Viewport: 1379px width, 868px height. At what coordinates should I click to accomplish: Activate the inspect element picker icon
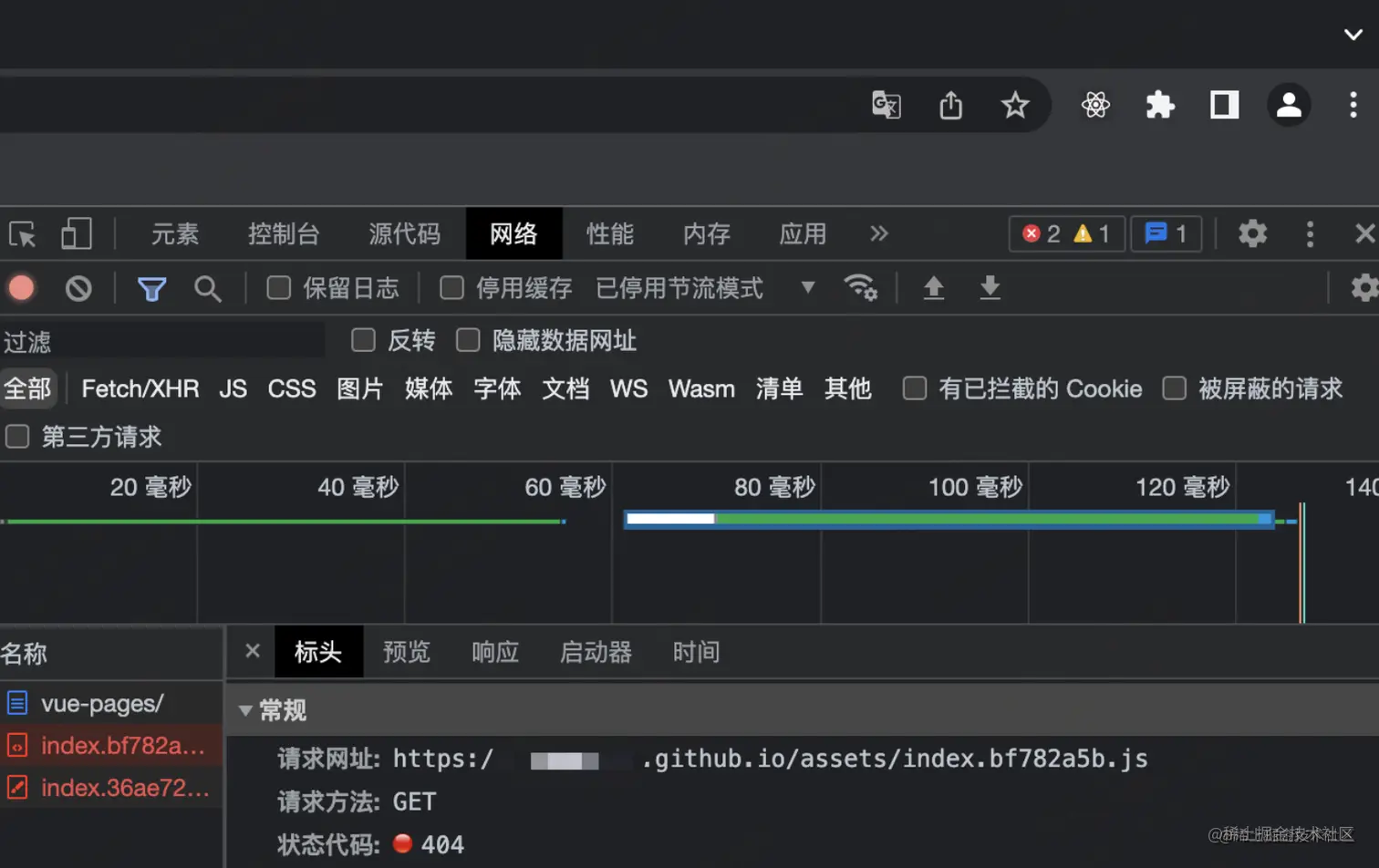[23, 234]
